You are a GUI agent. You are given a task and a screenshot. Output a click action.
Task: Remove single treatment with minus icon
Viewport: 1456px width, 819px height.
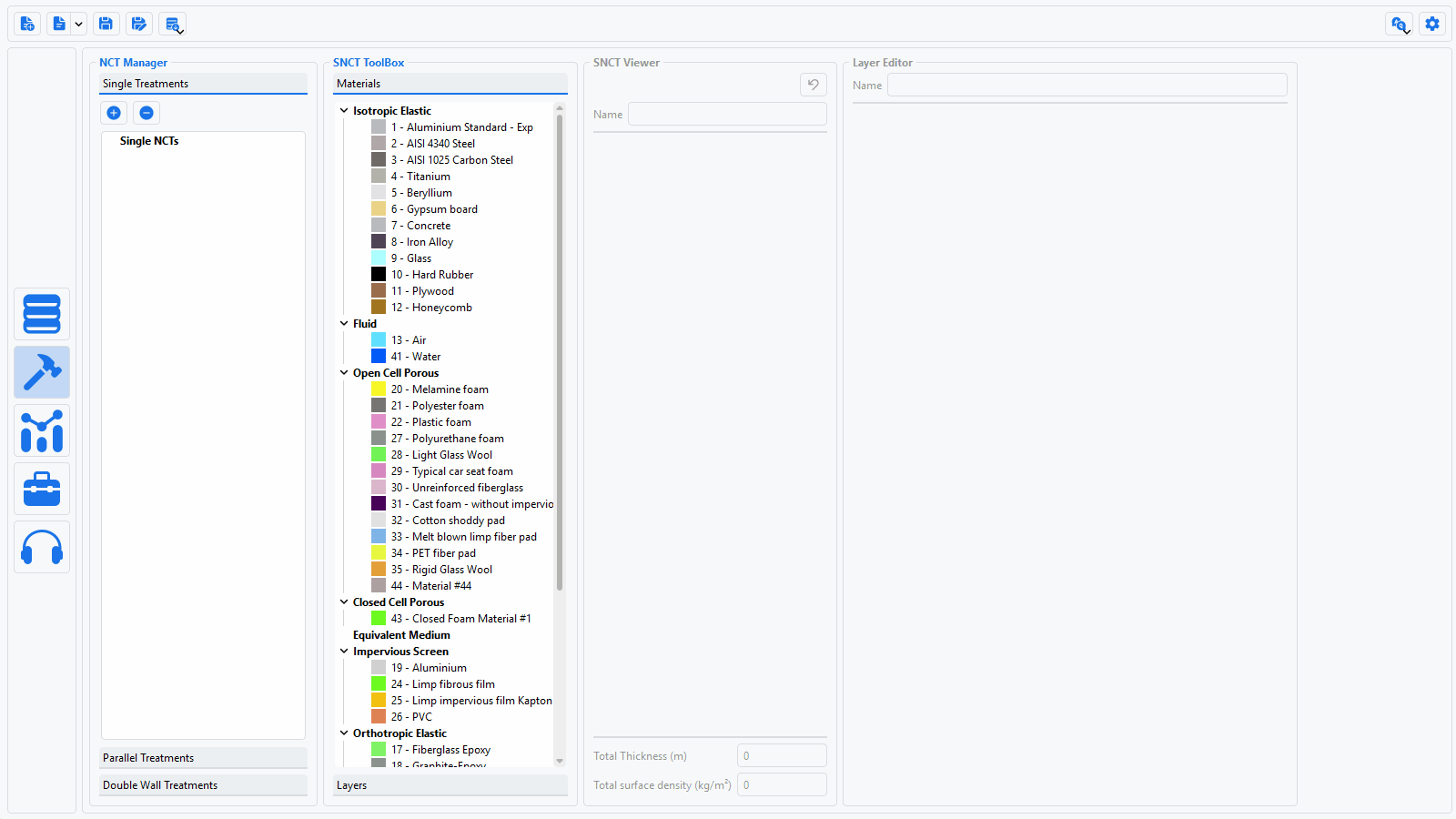[147, 113]
